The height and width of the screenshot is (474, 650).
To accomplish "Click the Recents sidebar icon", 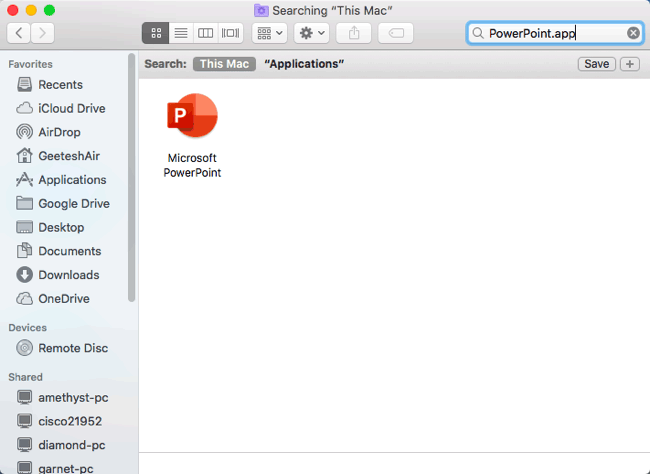I will coord(24,85).
